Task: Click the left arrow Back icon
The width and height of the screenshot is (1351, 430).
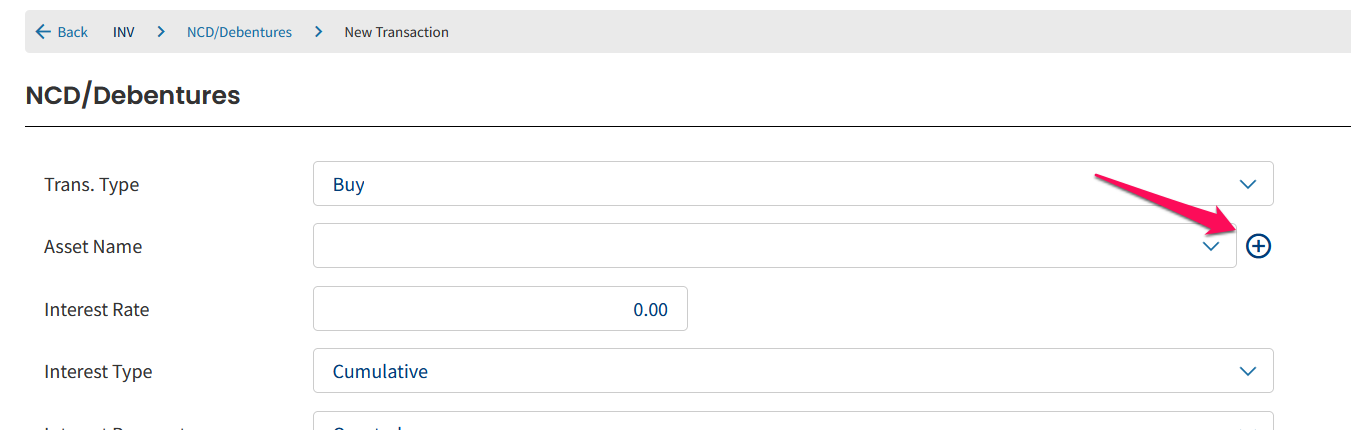Action: point(43,32)
